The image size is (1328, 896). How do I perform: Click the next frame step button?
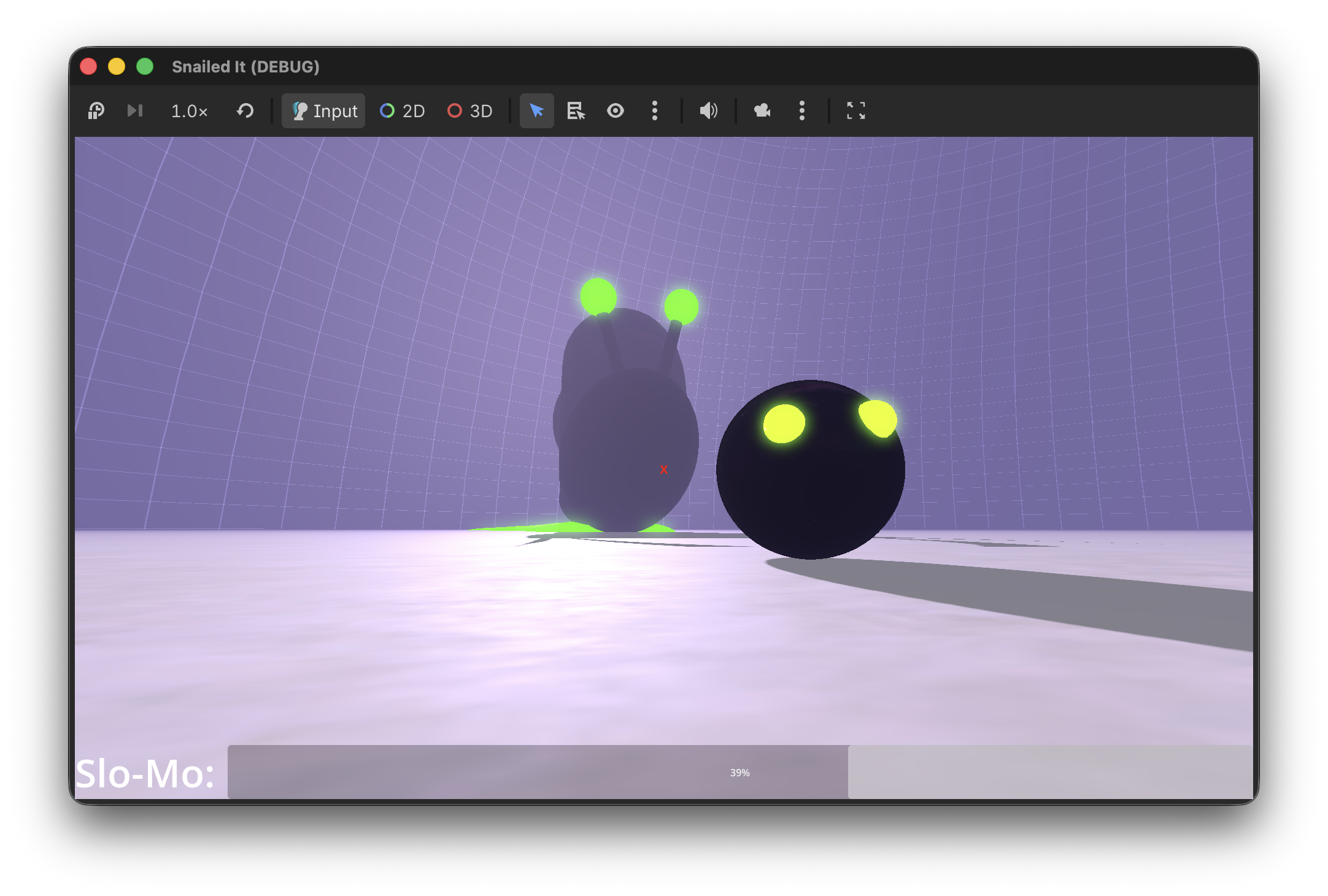pos(135,111)
